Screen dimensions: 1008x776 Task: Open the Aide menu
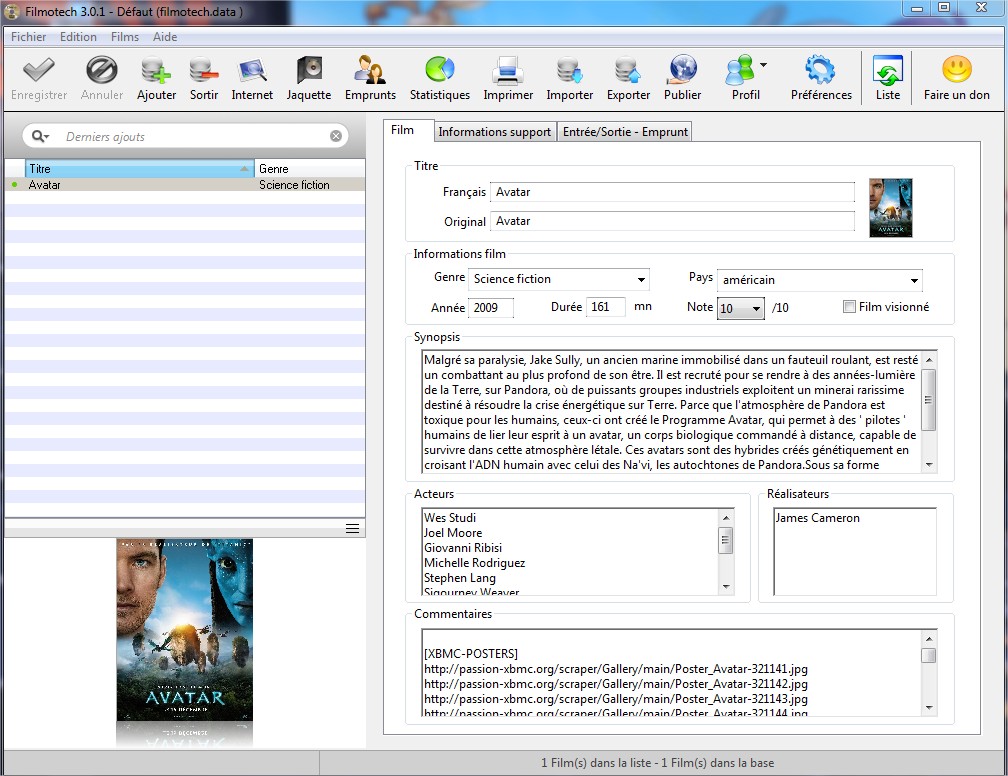[165, 37]
